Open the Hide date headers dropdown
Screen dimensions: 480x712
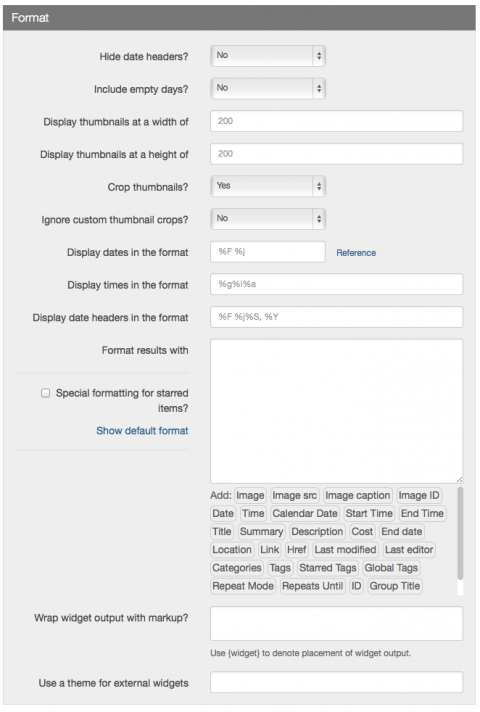(268, 56)
